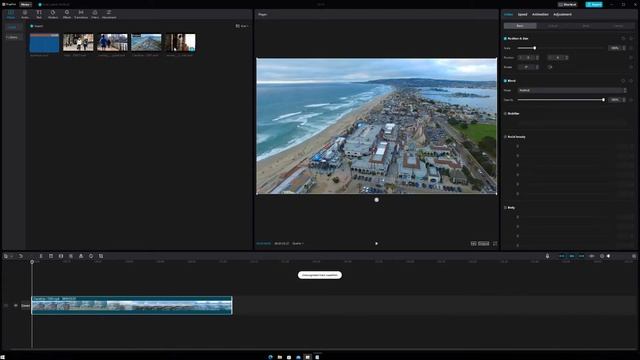640x360 pixels.
Task: Toggle the Position & Size checkbox
Action: point(505,38)
